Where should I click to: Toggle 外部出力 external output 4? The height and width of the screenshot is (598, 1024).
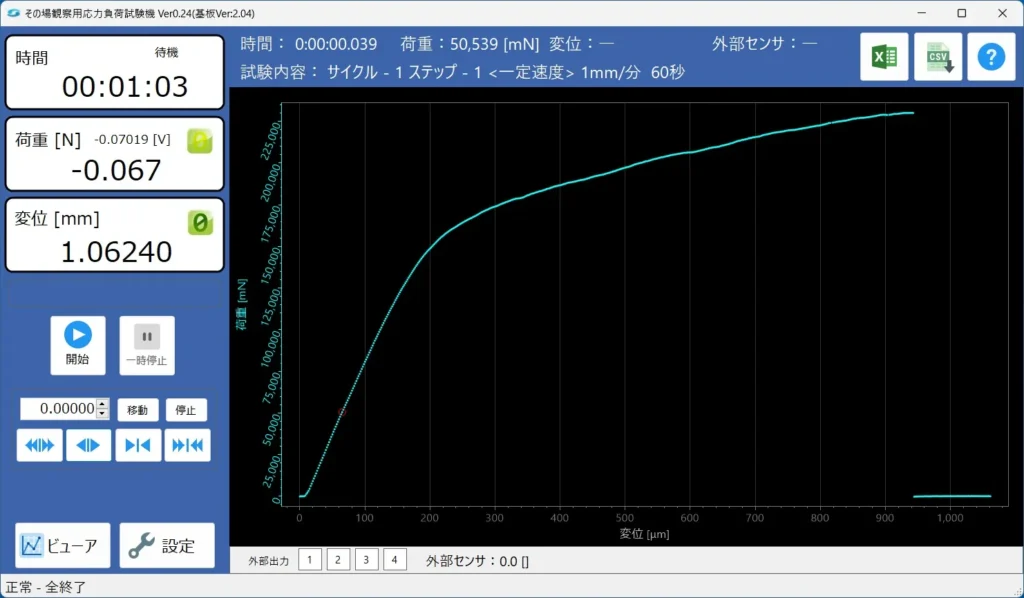[394, 560]
